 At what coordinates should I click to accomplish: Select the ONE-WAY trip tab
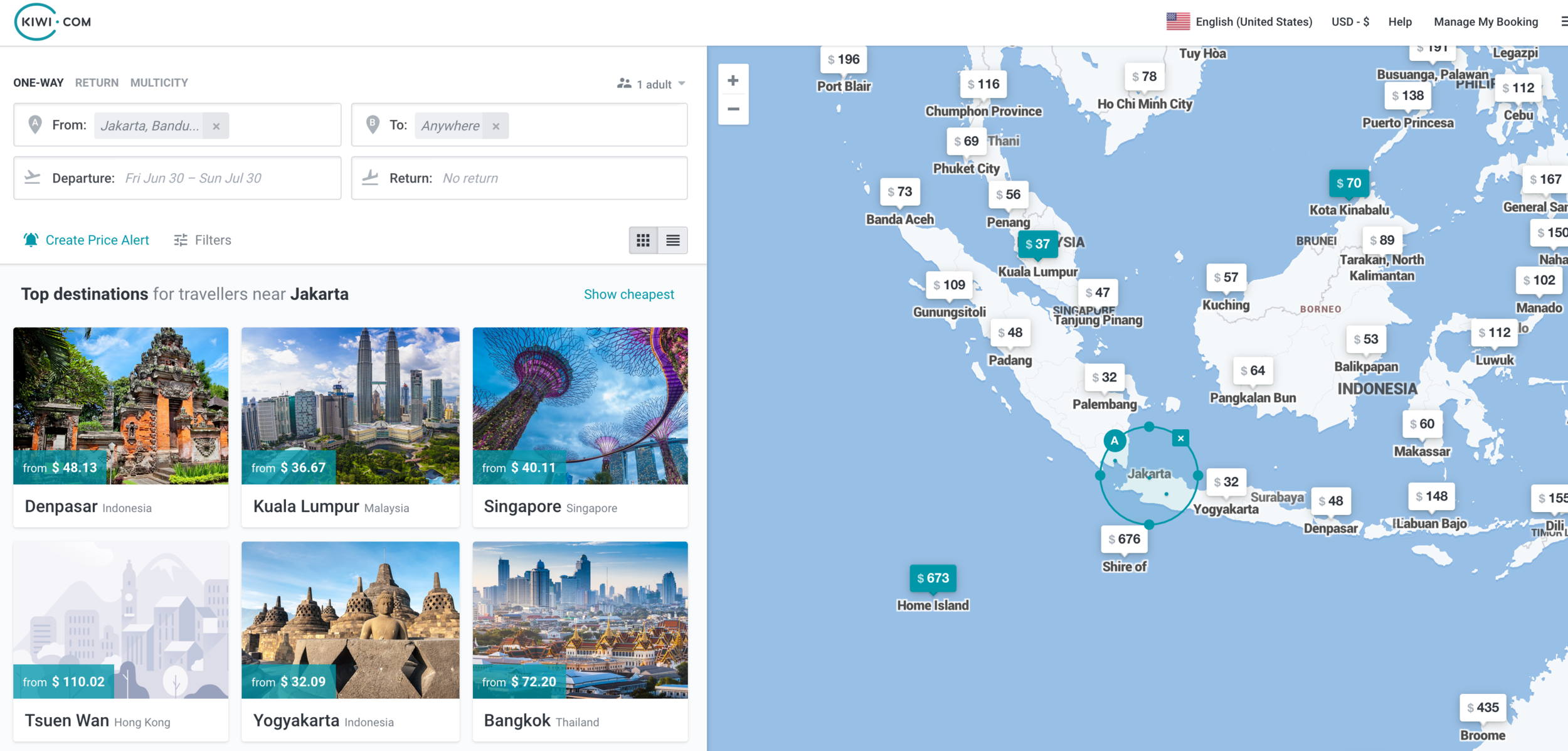(x=38, y=83)
